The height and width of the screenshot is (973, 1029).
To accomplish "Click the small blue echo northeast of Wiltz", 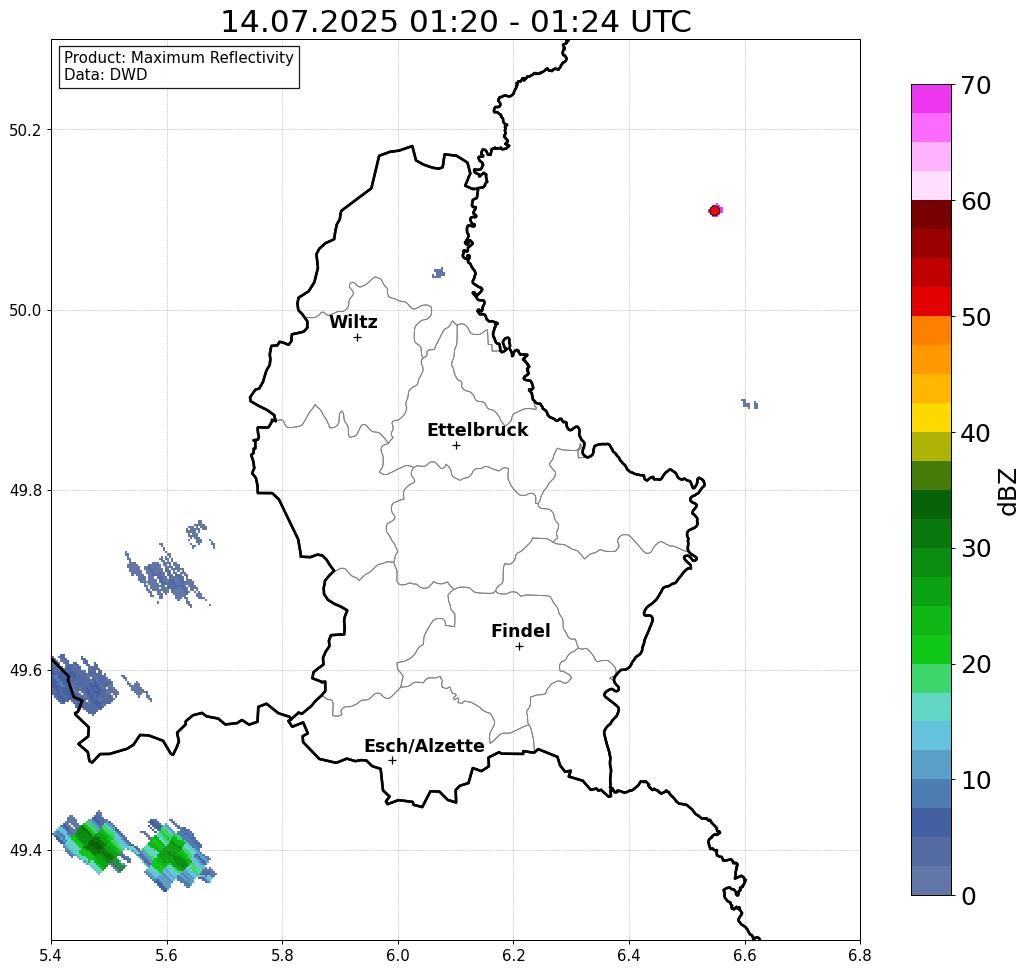I will click(x=438, y=272).
